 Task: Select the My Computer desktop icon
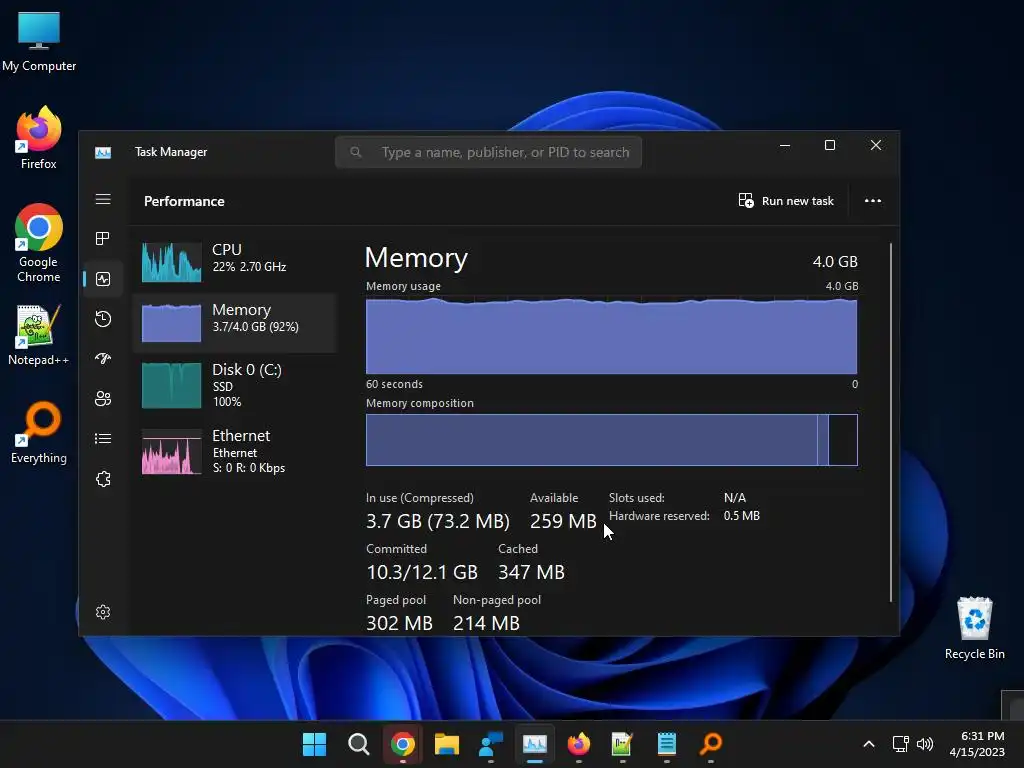39,42
